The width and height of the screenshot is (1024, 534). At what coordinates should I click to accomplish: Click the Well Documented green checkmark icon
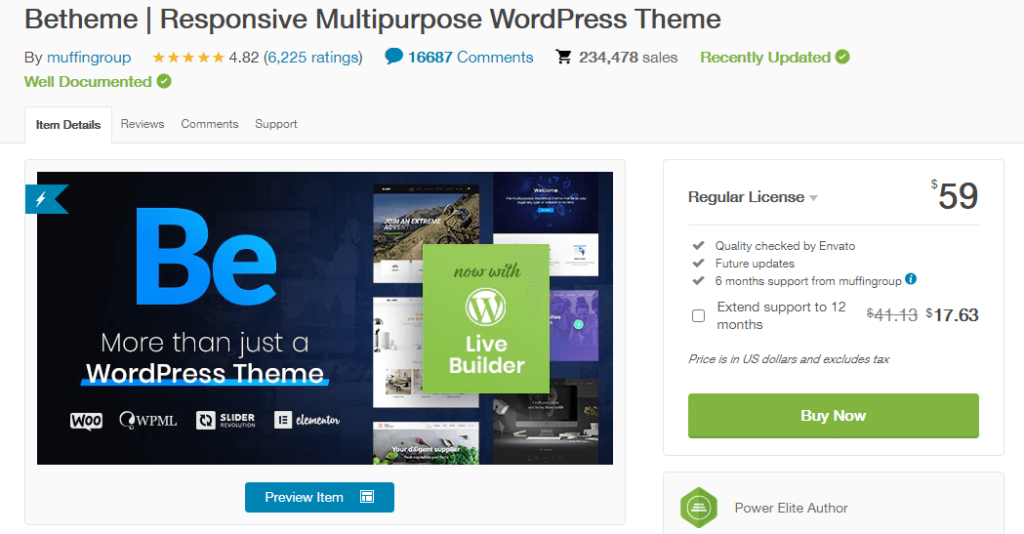pyautogui.click(x=164, y=82)
